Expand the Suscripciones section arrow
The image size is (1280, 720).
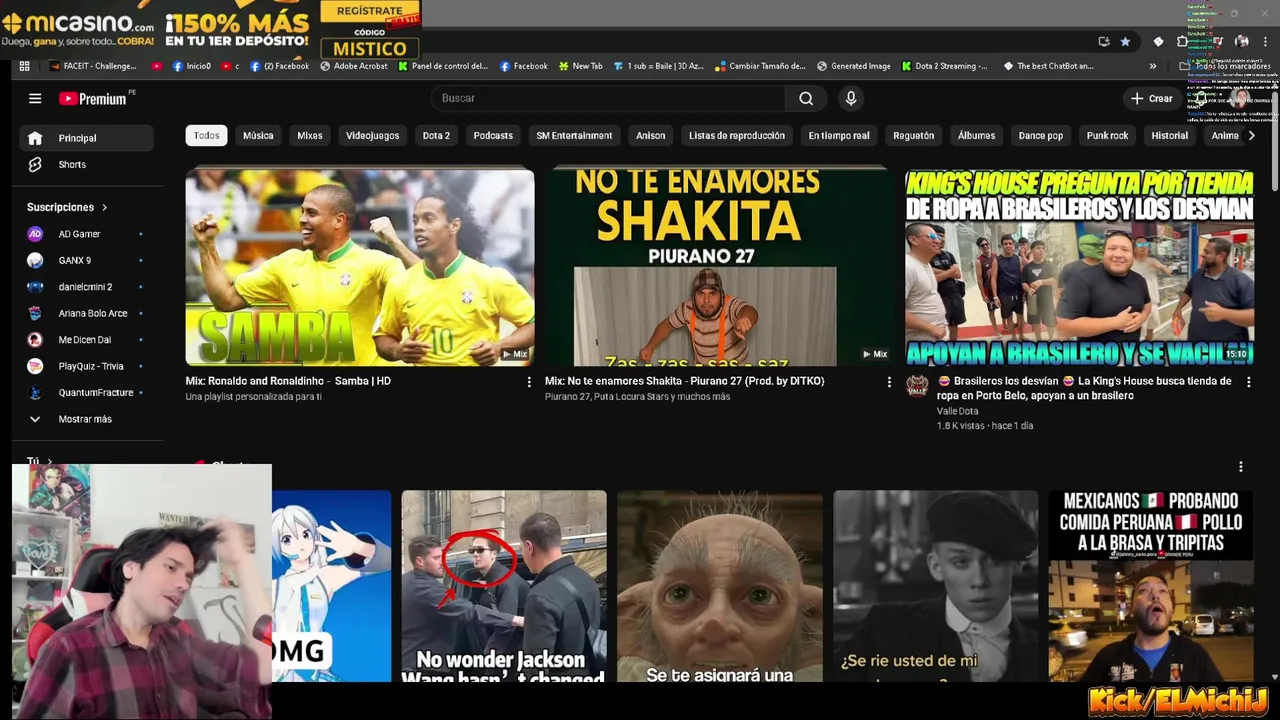pos(104,207)
